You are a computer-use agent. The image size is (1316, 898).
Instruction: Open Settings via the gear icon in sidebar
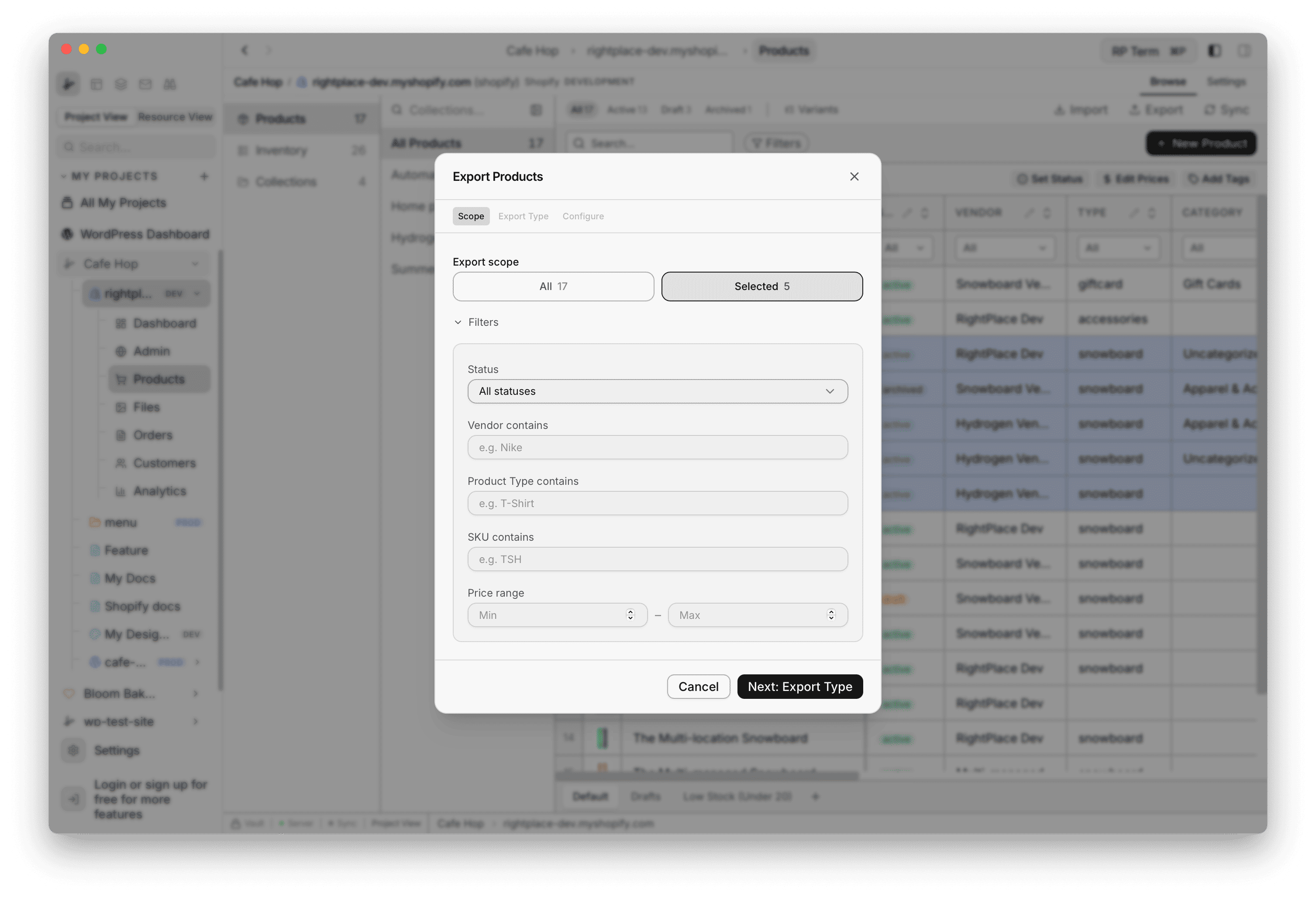73,750
